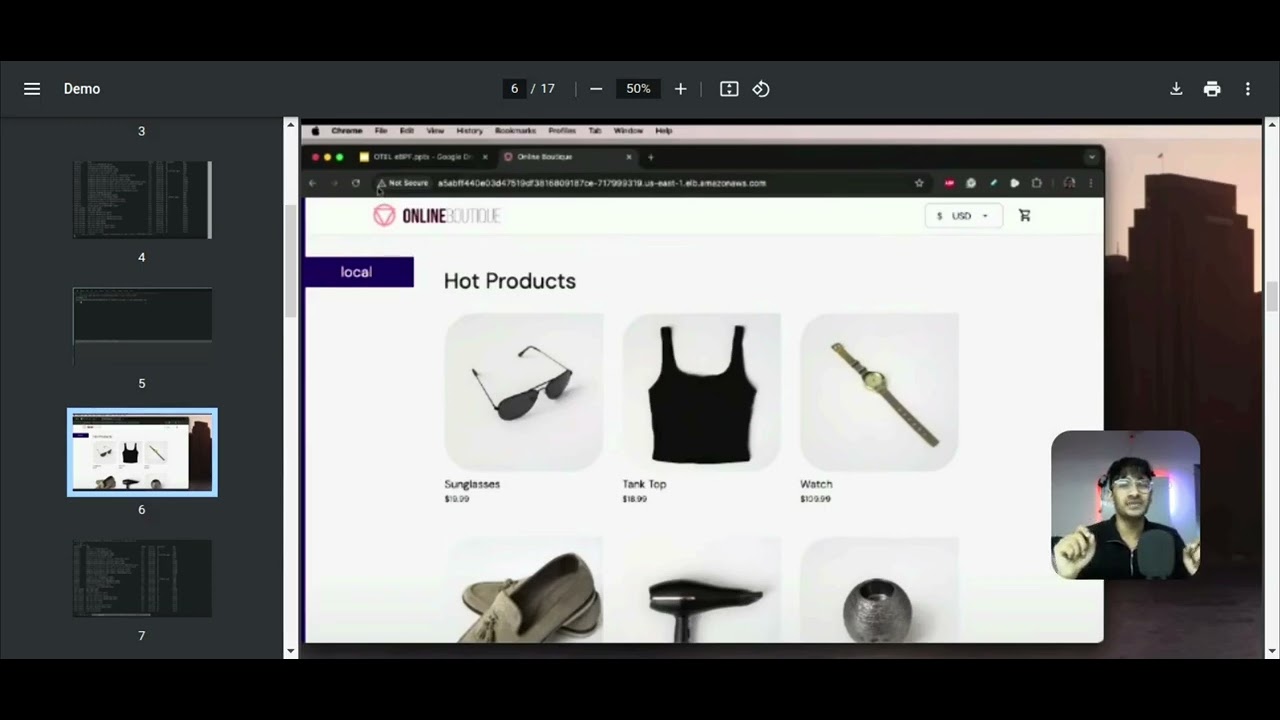This screenshot has width=1280, height=720.
Task: Select page 6 thumbnail
Action: point(142,452)
